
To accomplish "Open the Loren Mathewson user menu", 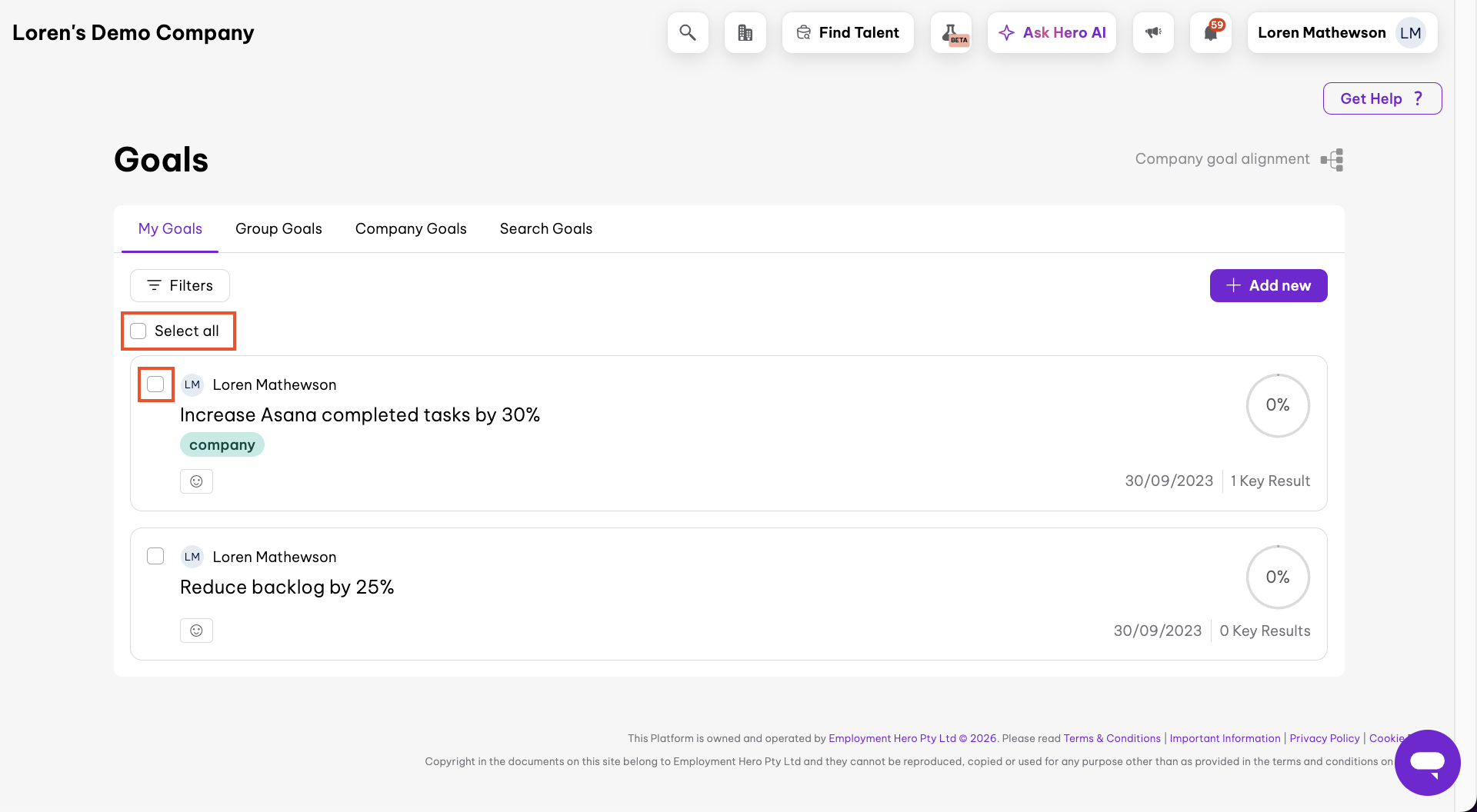I will pyautogui.click(x=1342, y=33).
